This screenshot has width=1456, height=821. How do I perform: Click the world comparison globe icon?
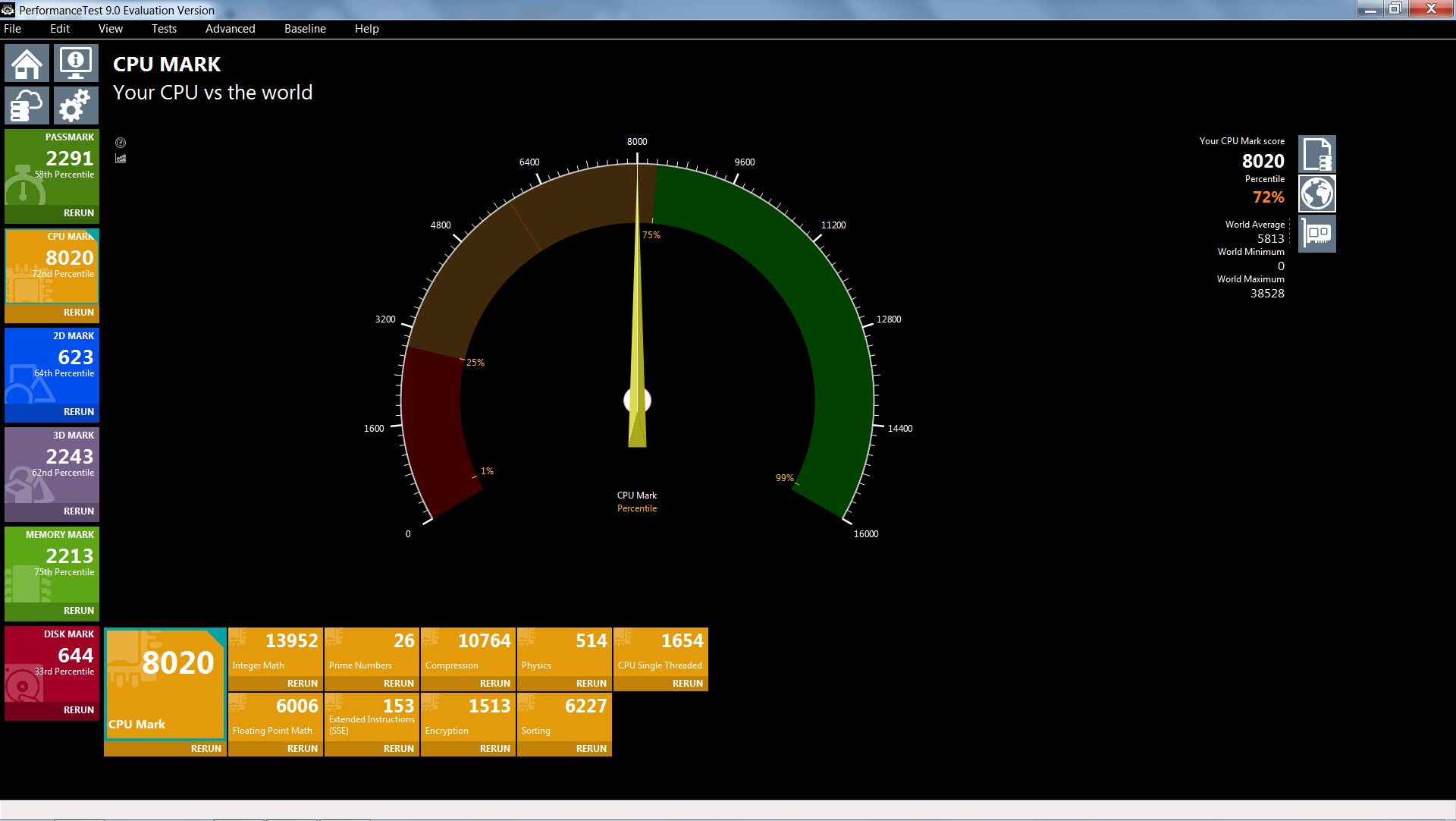pyautogui.click(x=1317, y=194)
